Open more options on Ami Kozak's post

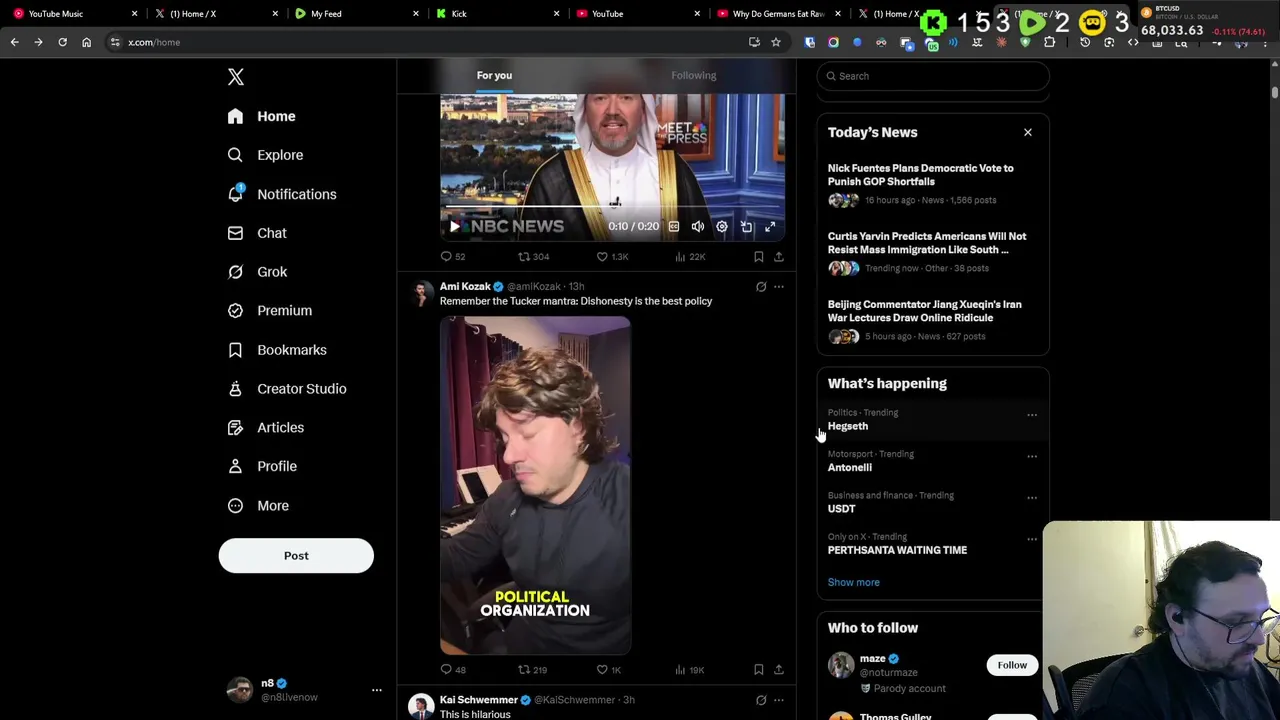point(779,287)
